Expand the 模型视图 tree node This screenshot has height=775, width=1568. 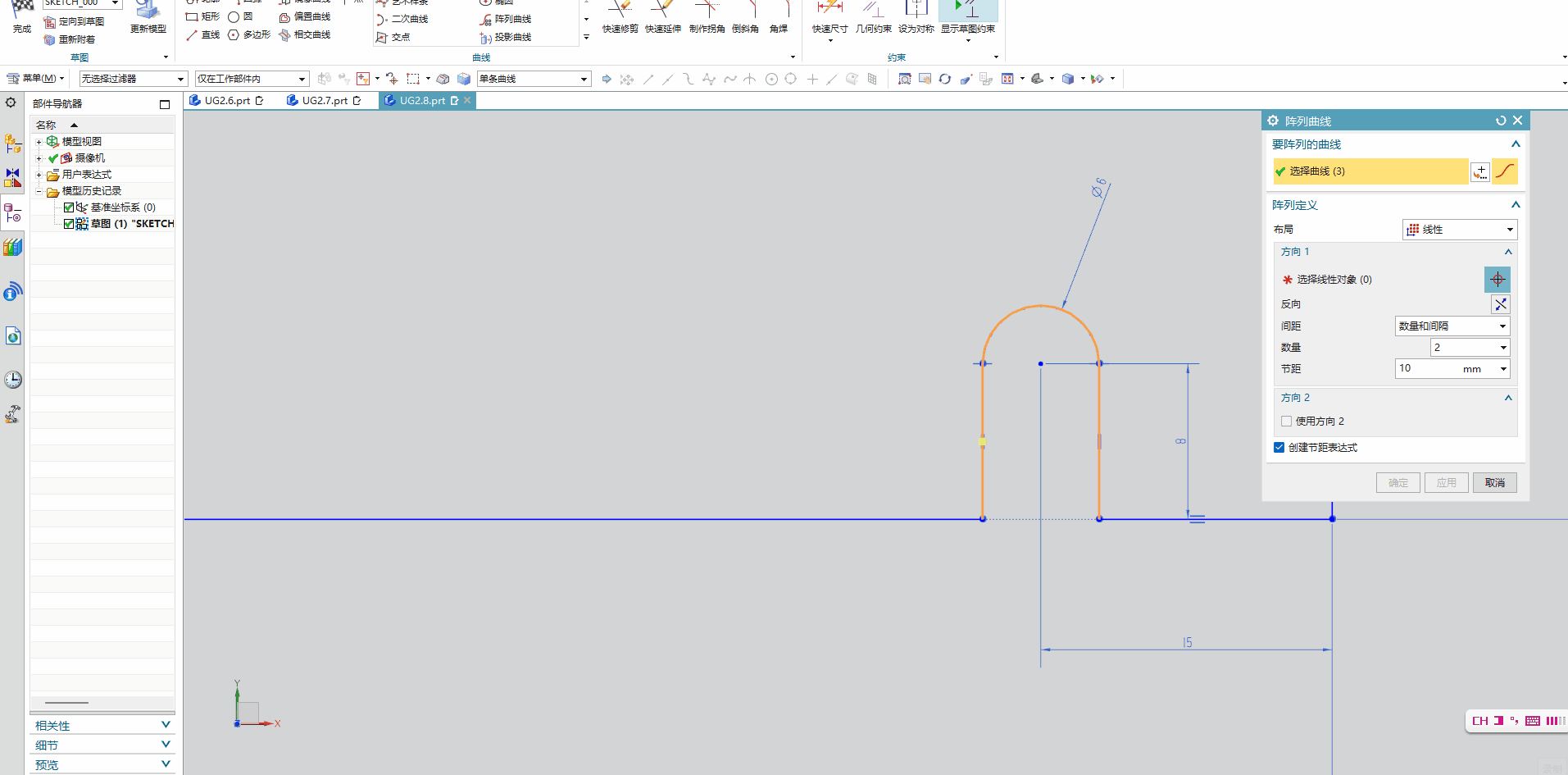point(39,142)
